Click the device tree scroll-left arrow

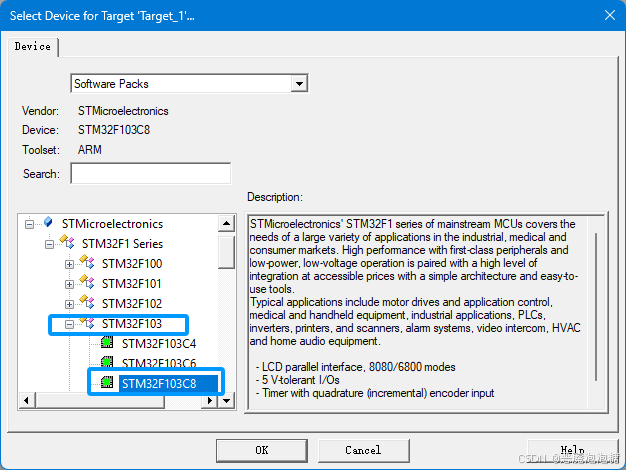(27, 400)
